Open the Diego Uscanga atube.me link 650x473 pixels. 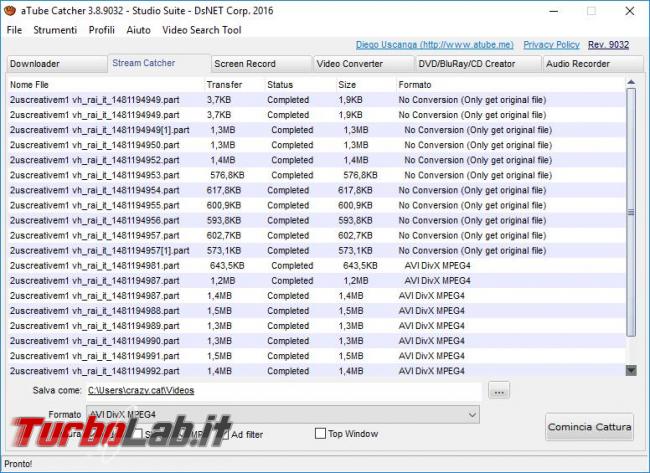434,45
